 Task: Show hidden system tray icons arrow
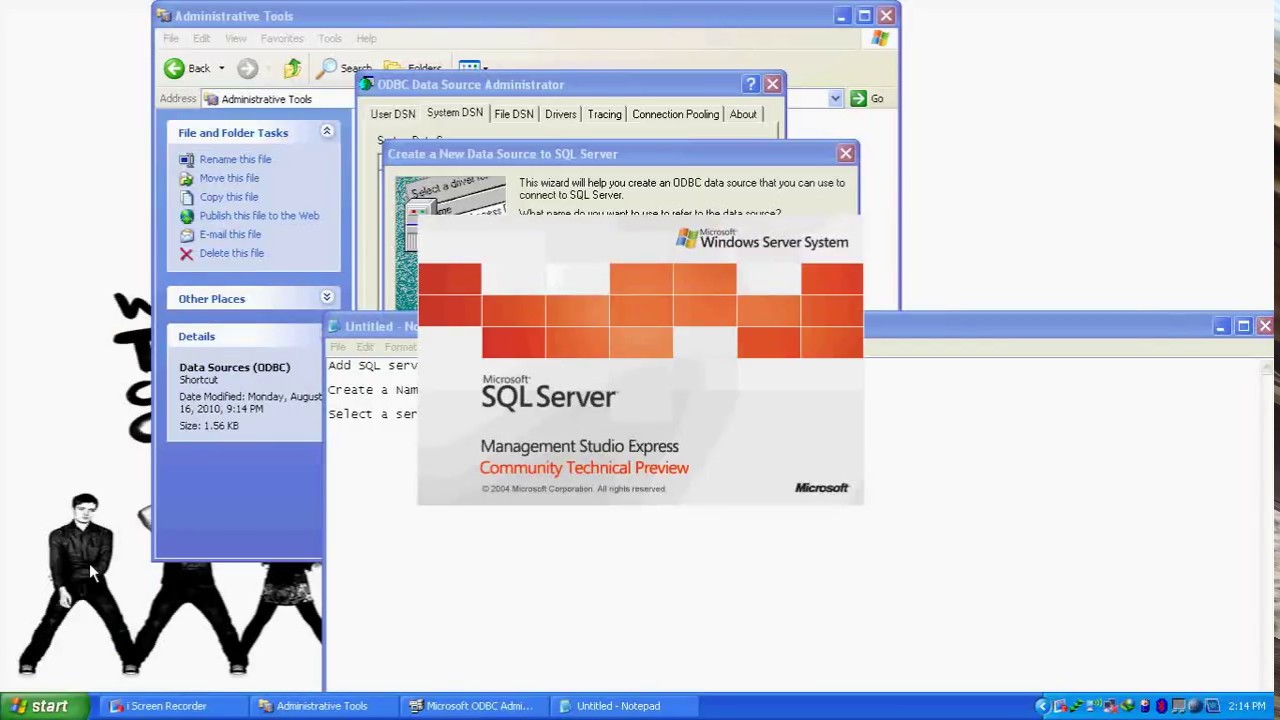[1043, 706]
